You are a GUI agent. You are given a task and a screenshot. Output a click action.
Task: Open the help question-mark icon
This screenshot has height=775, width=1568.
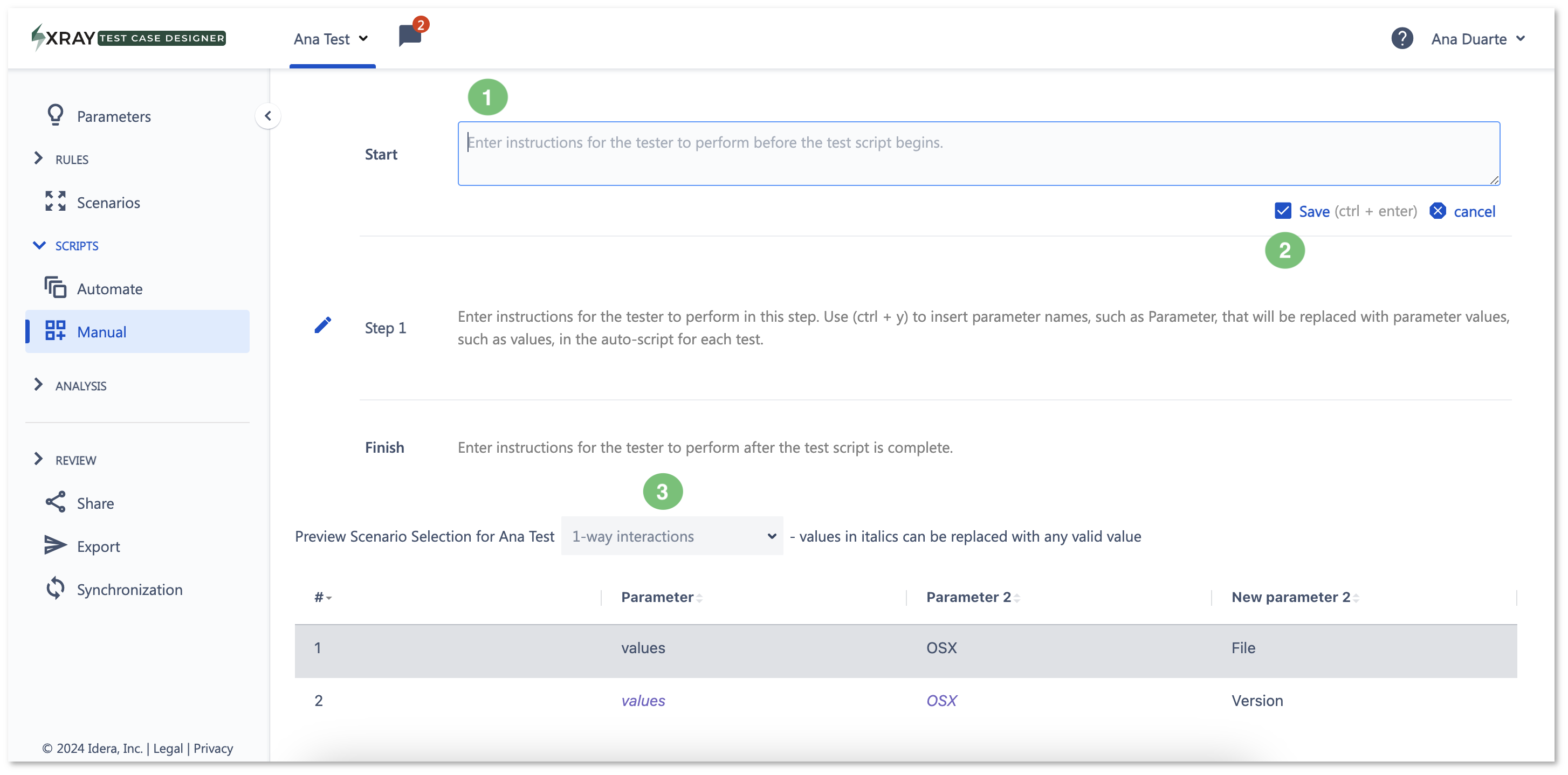[x=1402, y=39]
